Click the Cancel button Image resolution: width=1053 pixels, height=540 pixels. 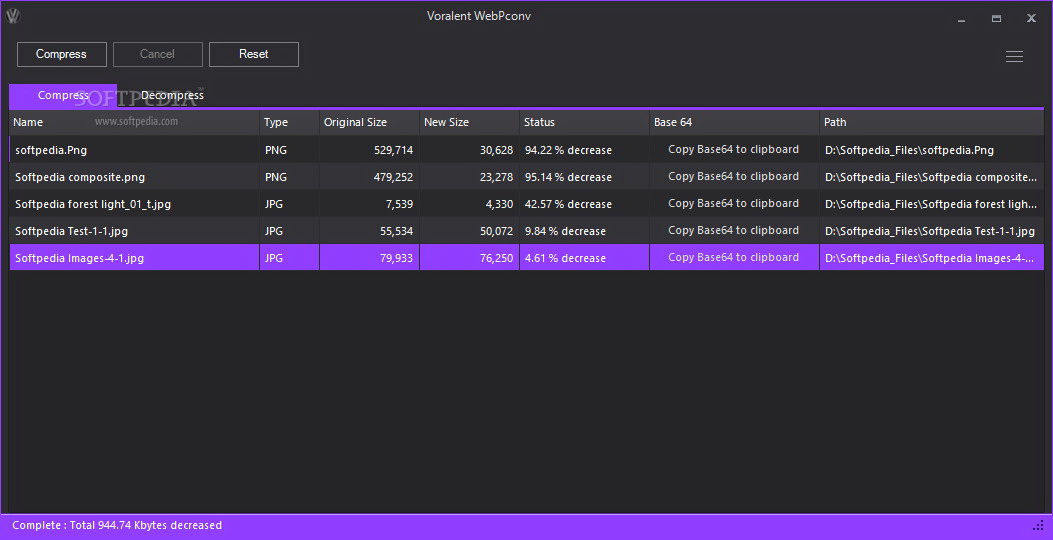tap(157, 54)
